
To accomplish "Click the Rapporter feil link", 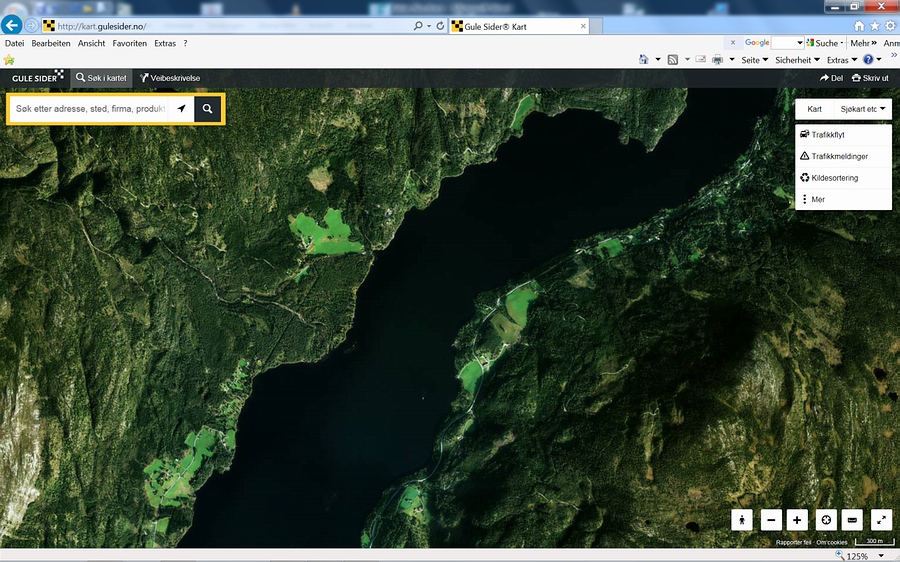I will (793, 543).
